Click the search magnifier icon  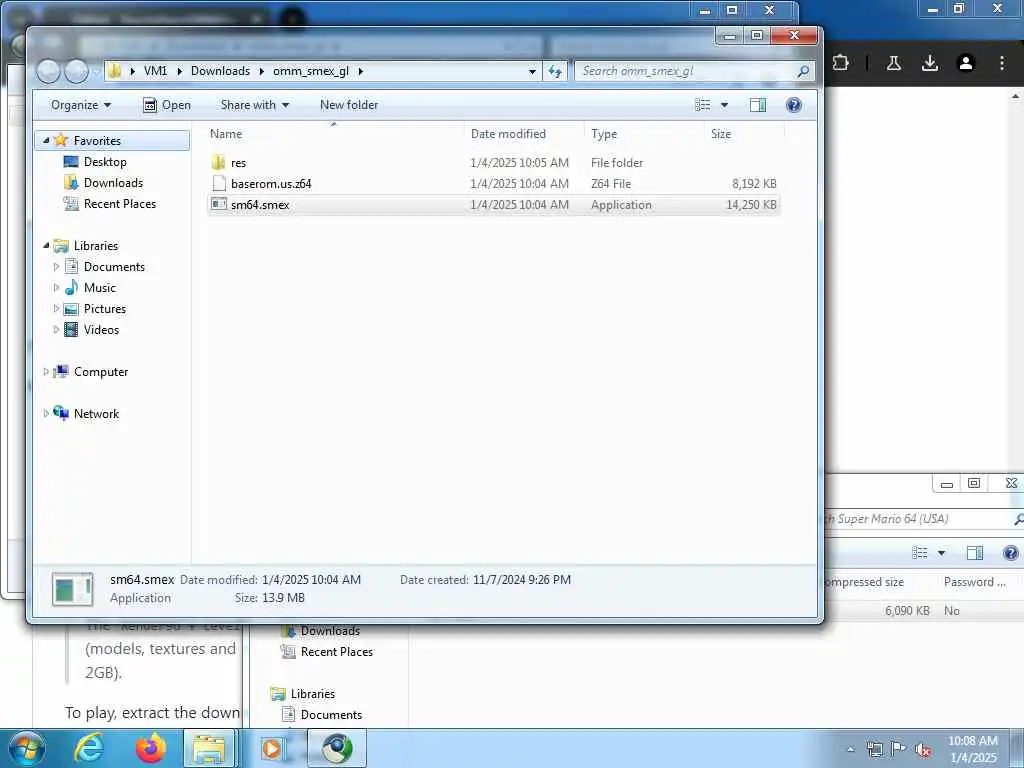tap(803, 71)
